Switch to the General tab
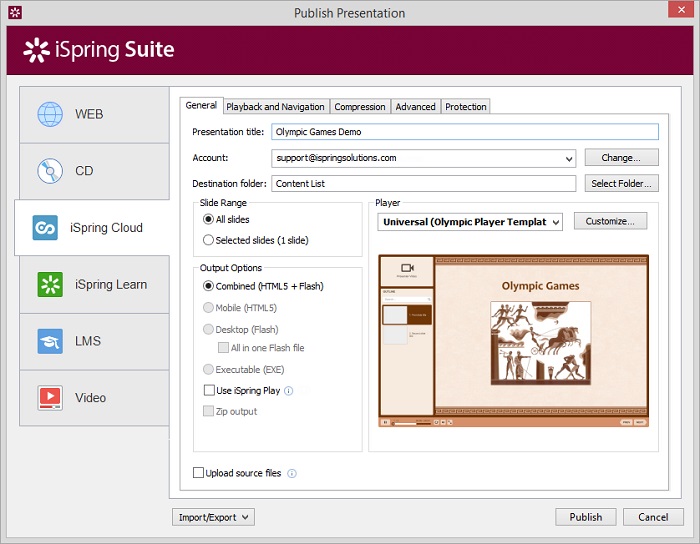The height and width of the screenshot is (544, 700). (201, 105)
